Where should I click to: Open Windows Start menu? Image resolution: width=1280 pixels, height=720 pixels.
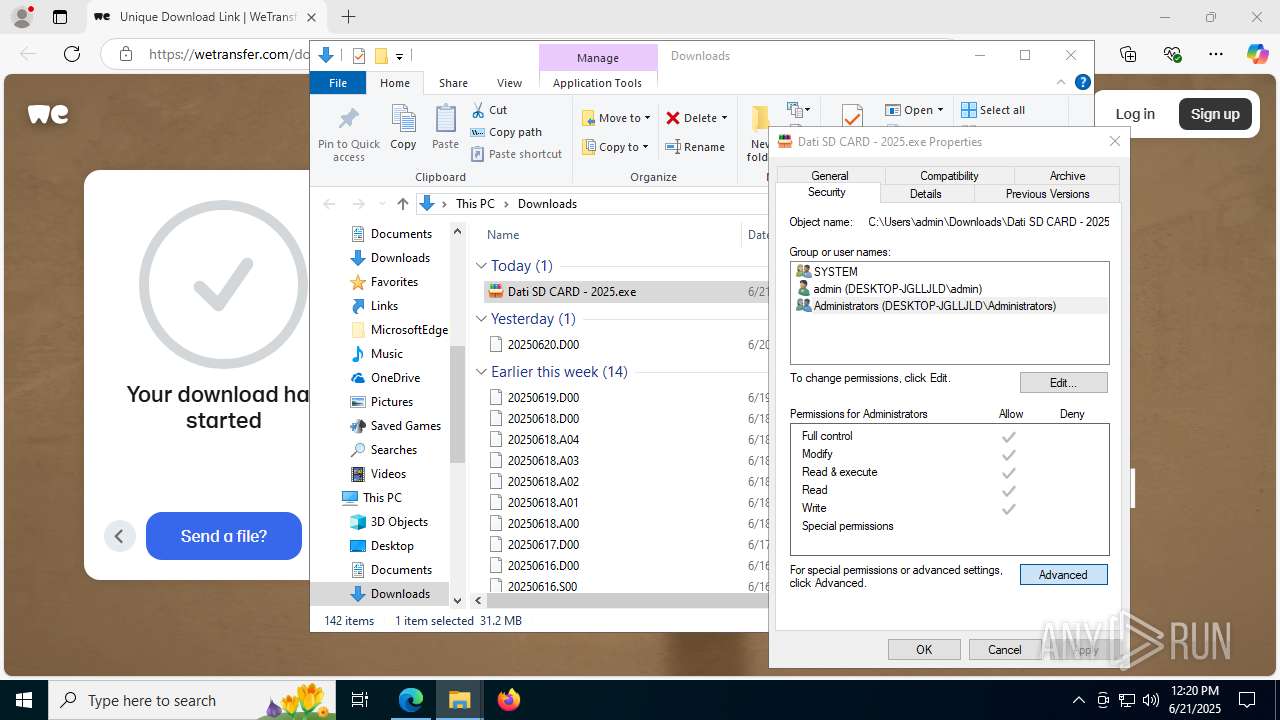(x=24, y=700)
